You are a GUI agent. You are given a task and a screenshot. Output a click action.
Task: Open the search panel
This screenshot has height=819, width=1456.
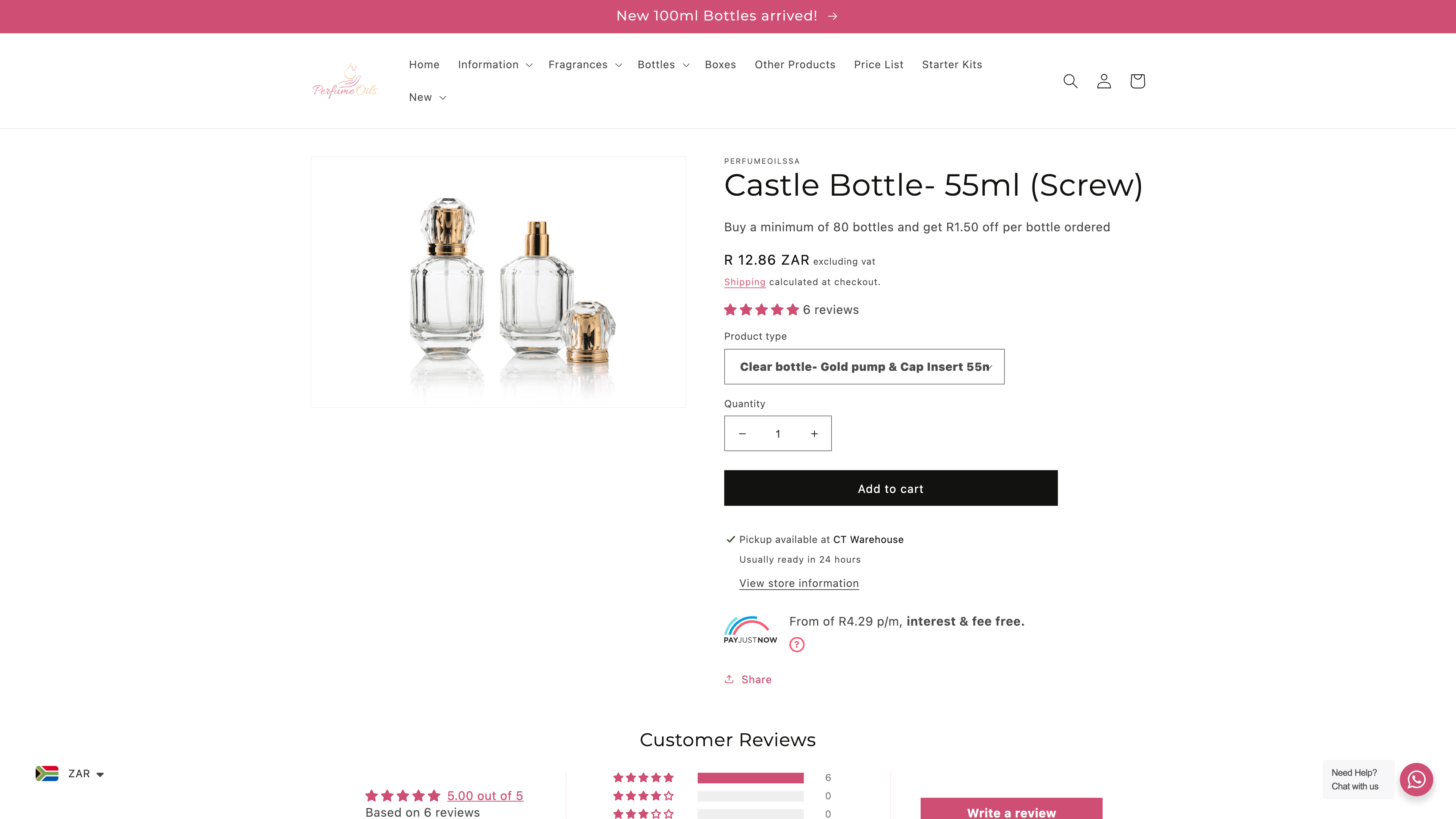click(x=1070, y=81)
